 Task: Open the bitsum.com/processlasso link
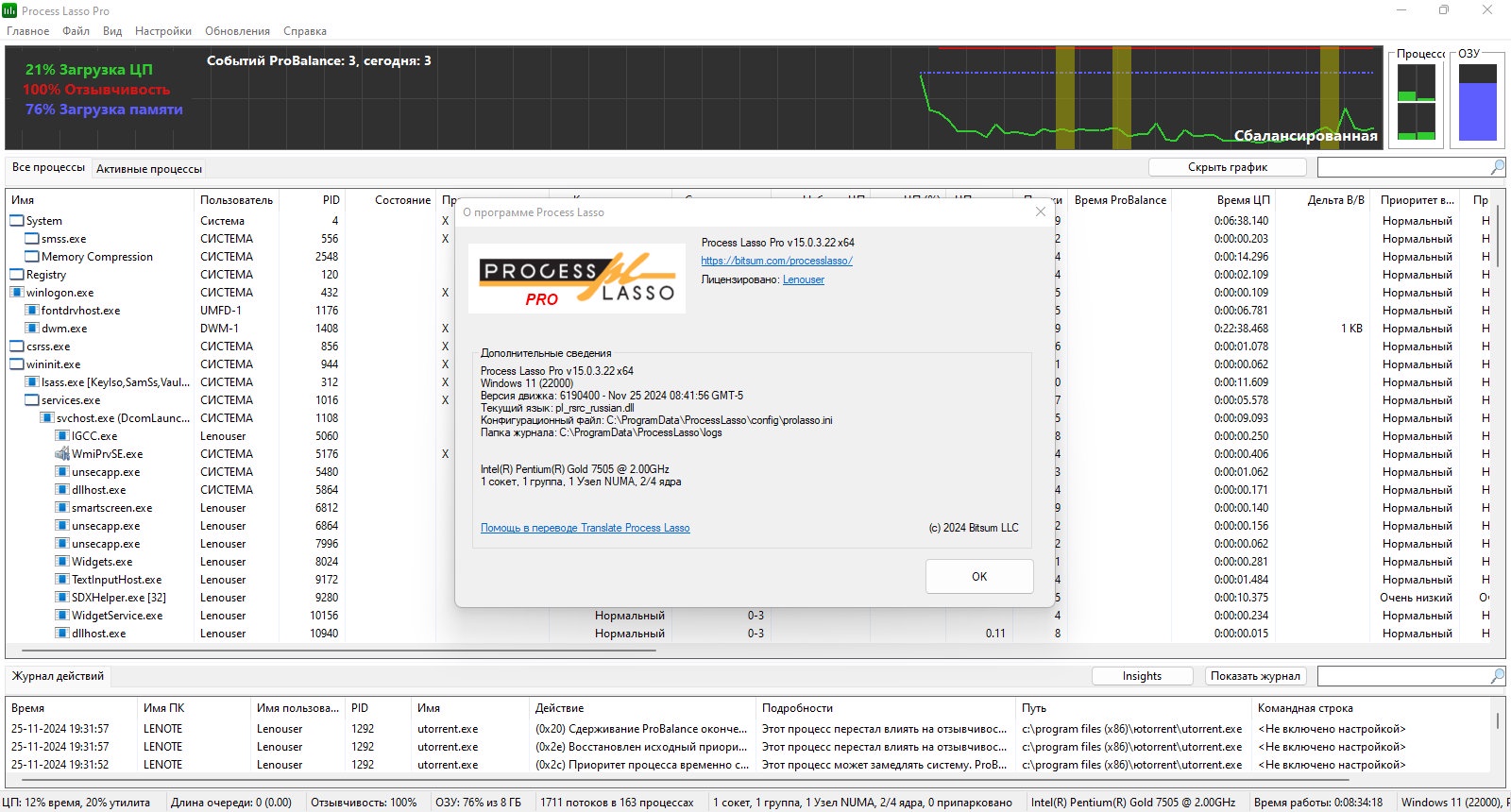pos(776,261)
